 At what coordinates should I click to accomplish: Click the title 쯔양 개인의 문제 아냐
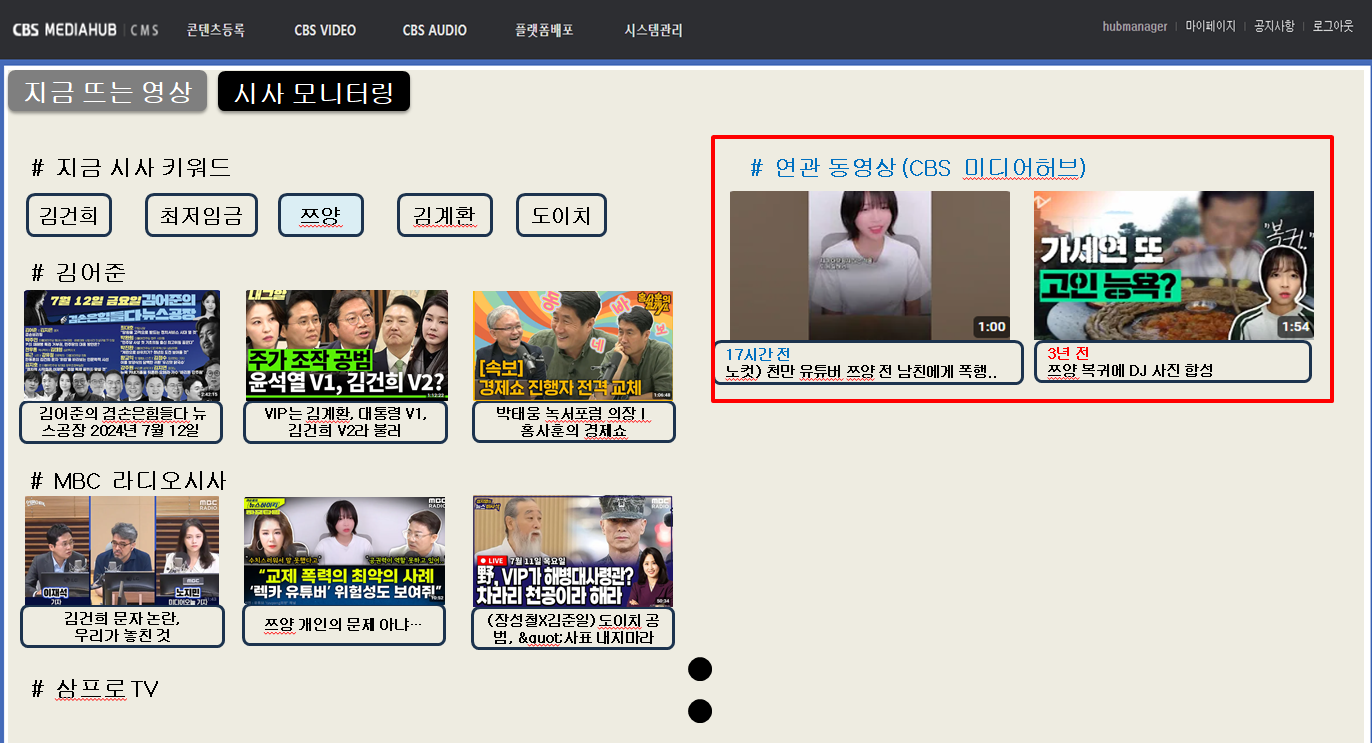pos(345,627)
